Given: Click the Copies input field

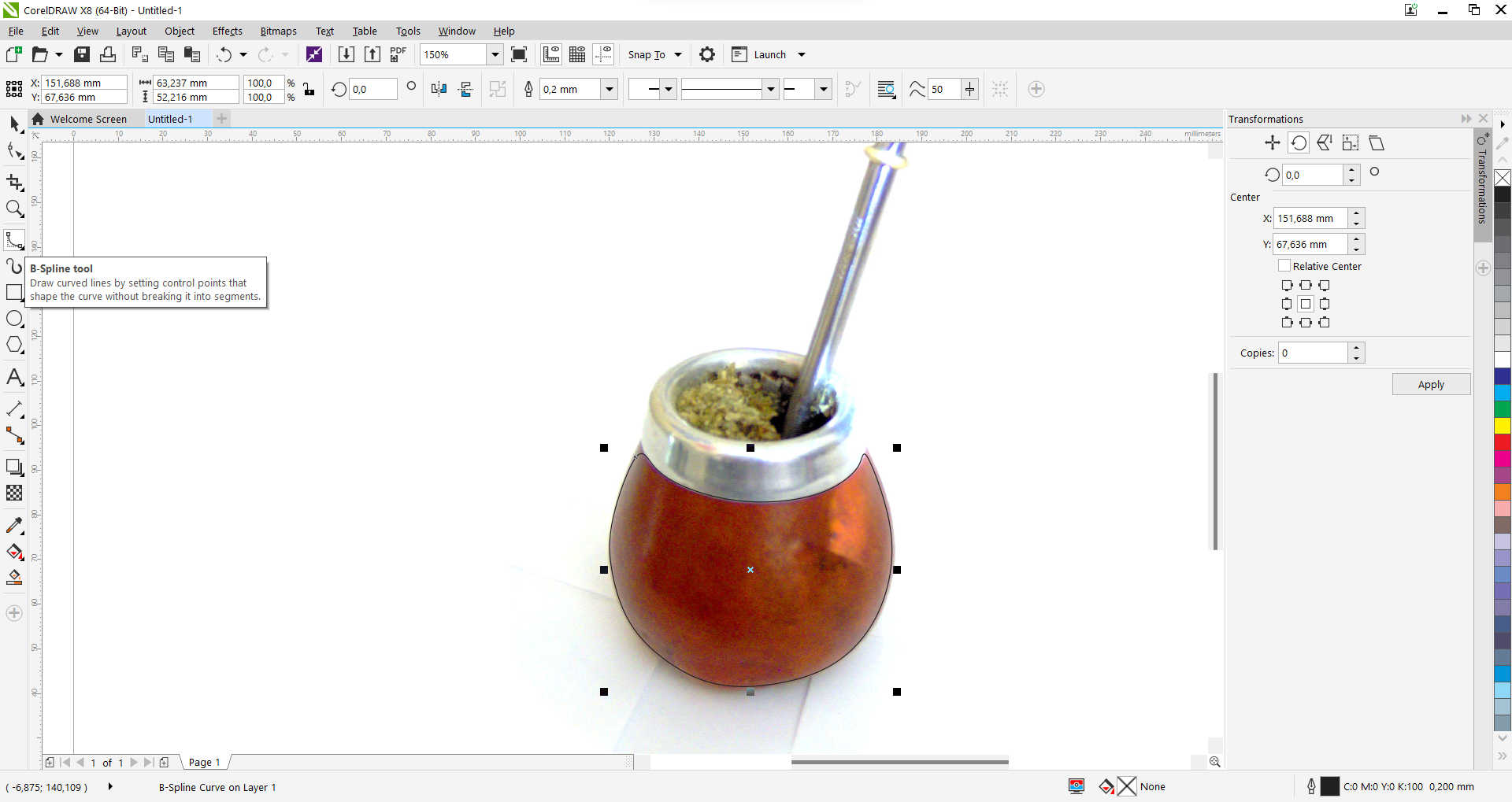Looking at the screenshot, I should click(1313, 353).
